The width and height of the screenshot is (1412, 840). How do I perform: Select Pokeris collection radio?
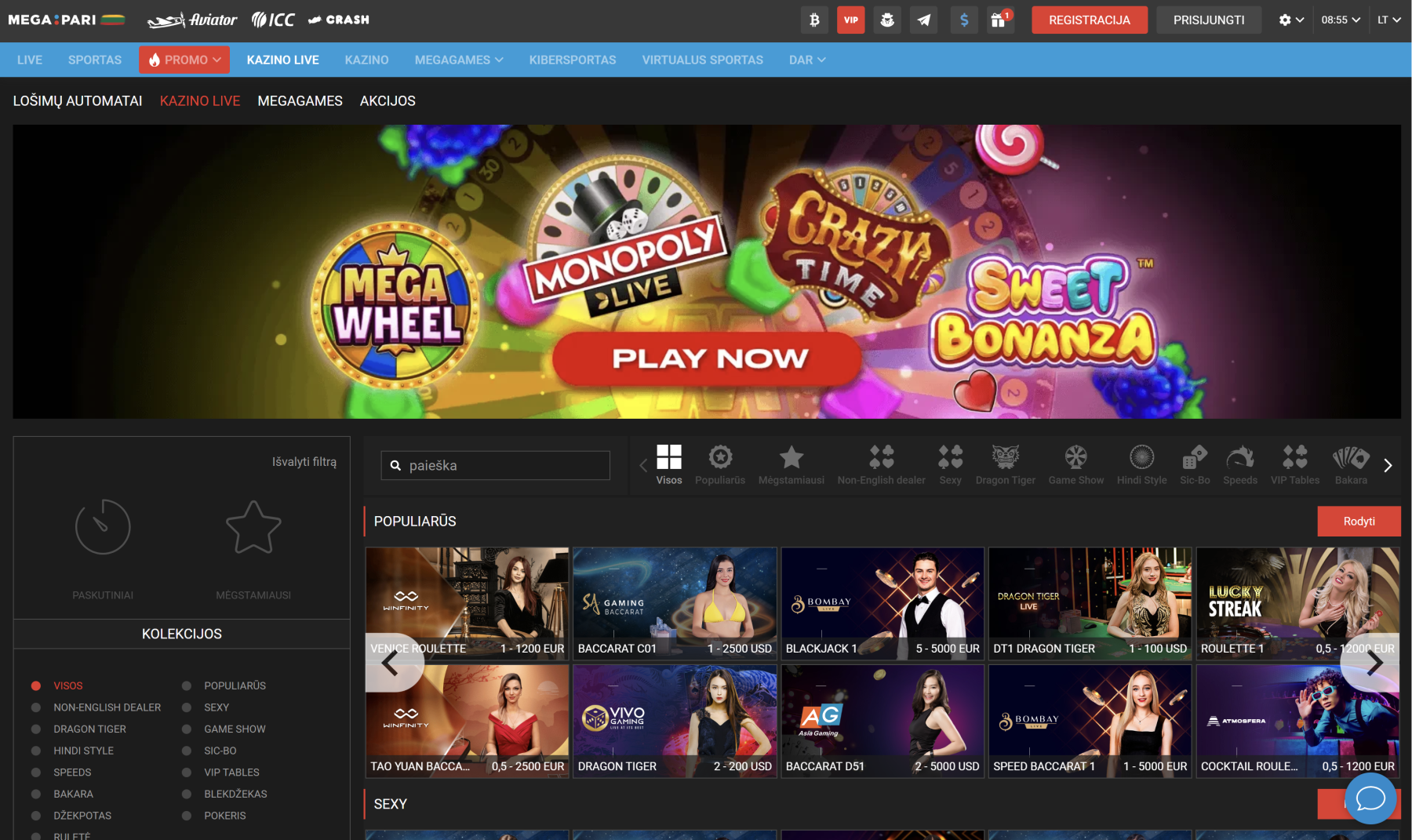187,816
